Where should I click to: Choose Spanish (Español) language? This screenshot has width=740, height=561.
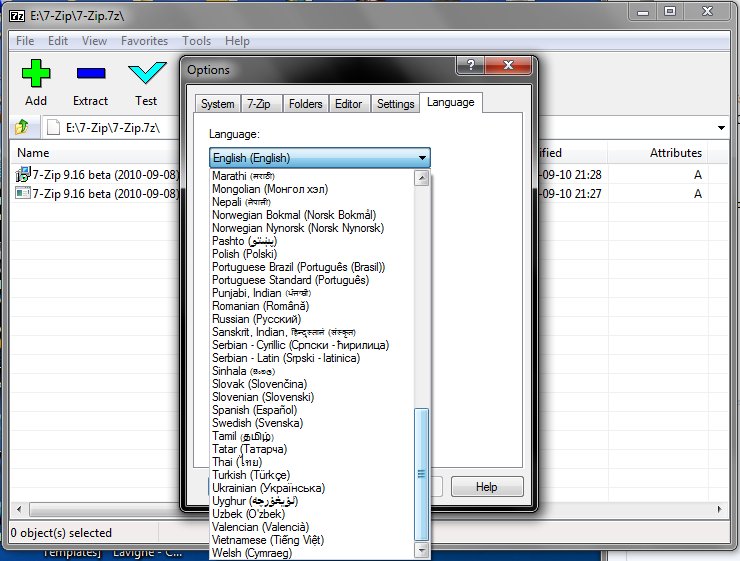(311, 410)
